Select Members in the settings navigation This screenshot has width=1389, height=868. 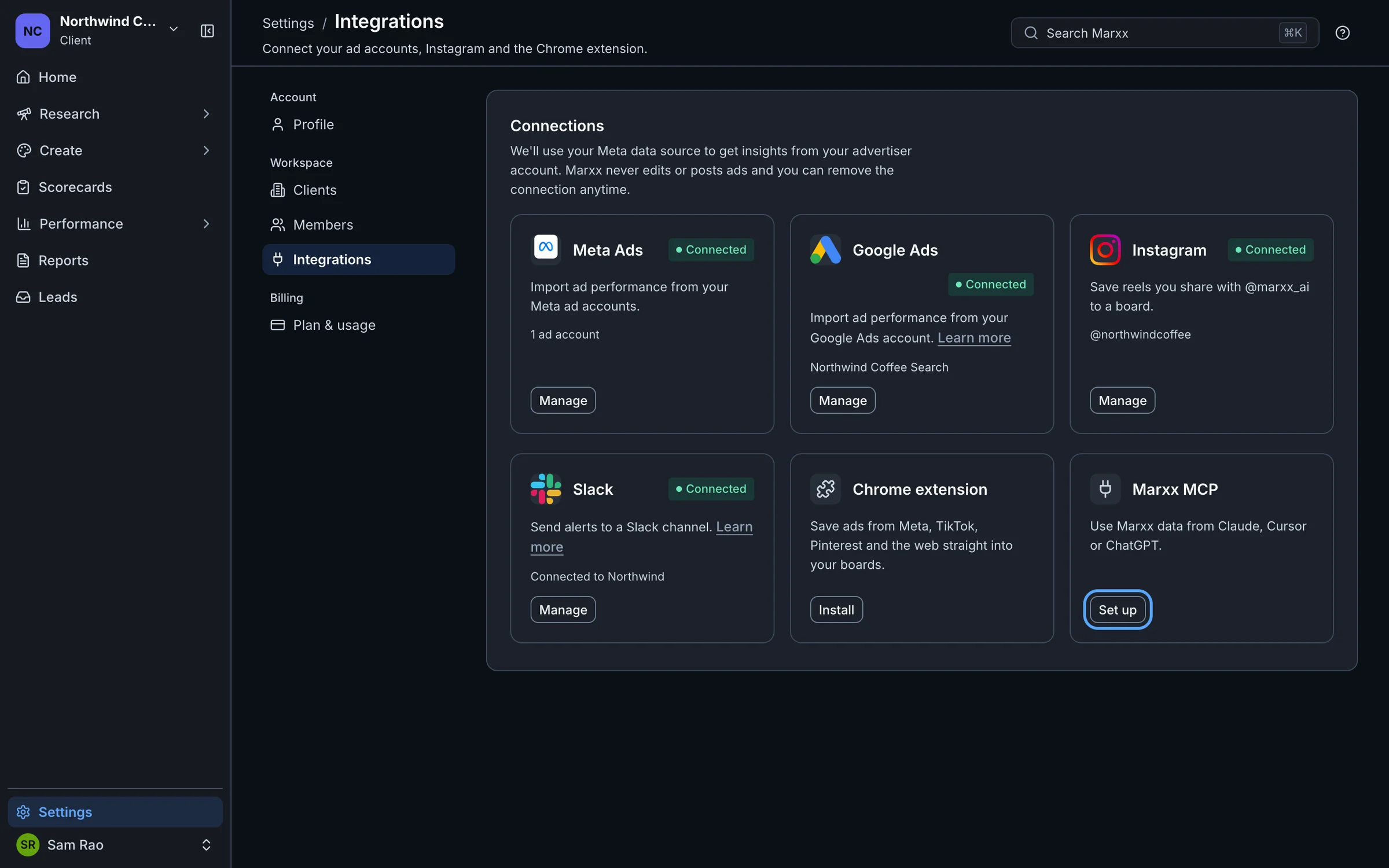[x=358, y=225]
